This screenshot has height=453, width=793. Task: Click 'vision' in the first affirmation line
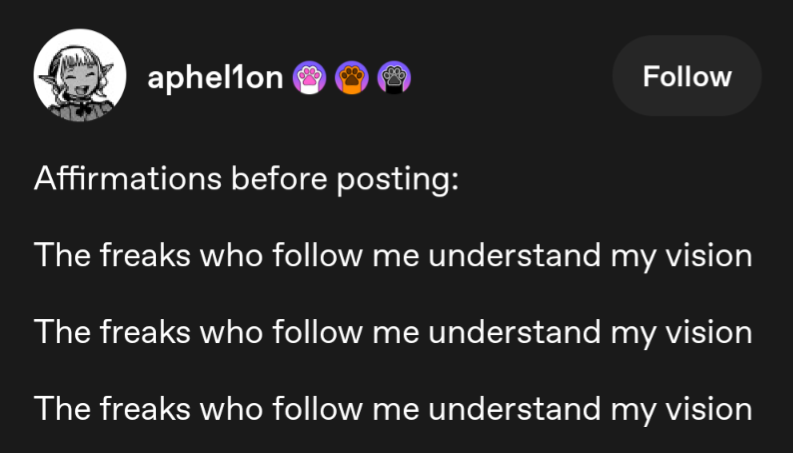tap(709, 255)
